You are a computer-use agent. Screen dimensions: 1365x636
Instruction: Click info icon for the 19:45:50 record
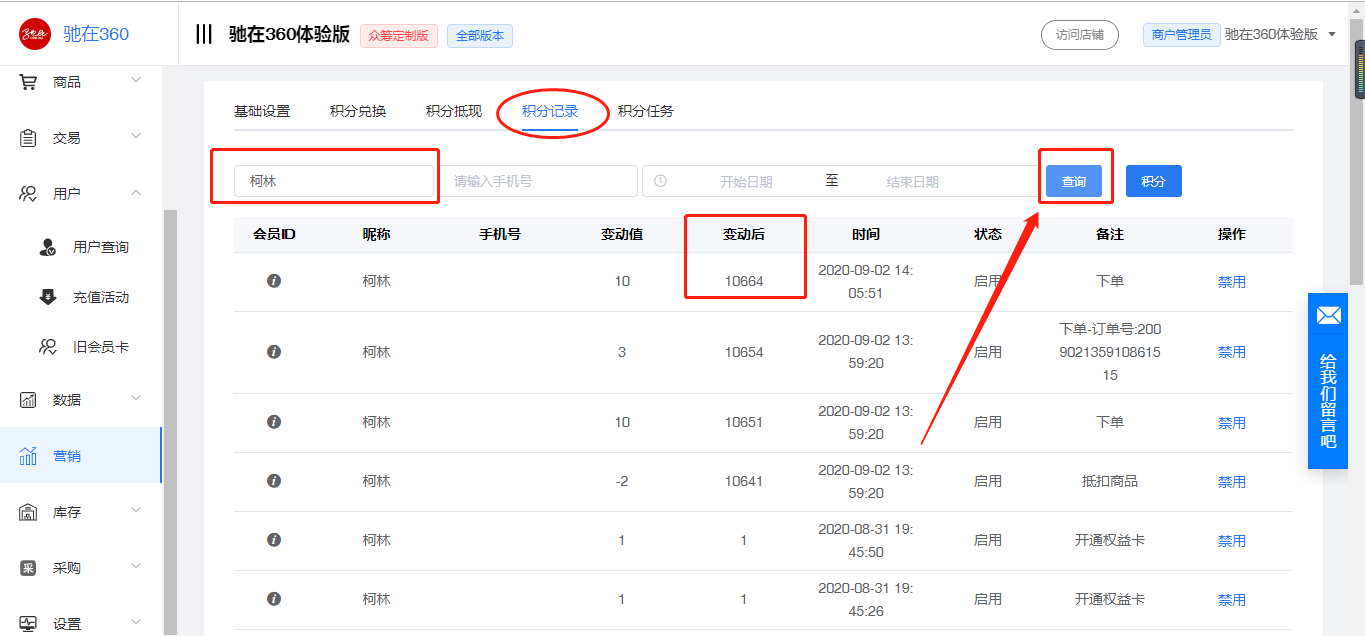click(x=274, y=540)
